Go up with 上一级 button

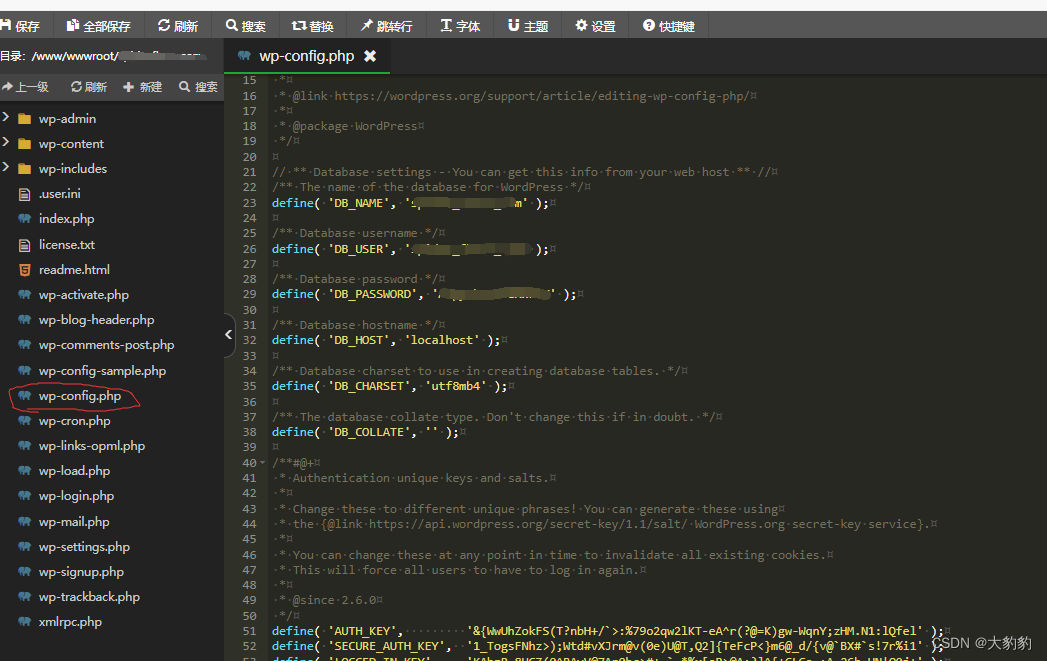point(25,87)
